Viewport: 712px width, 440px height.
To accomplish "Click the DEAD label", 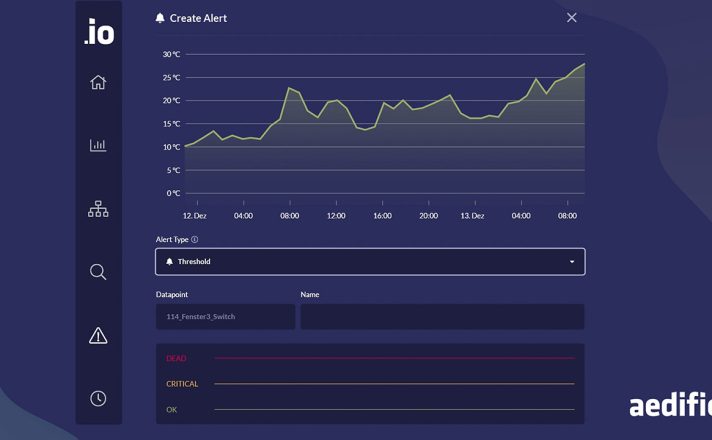I will tap(176, 358).
